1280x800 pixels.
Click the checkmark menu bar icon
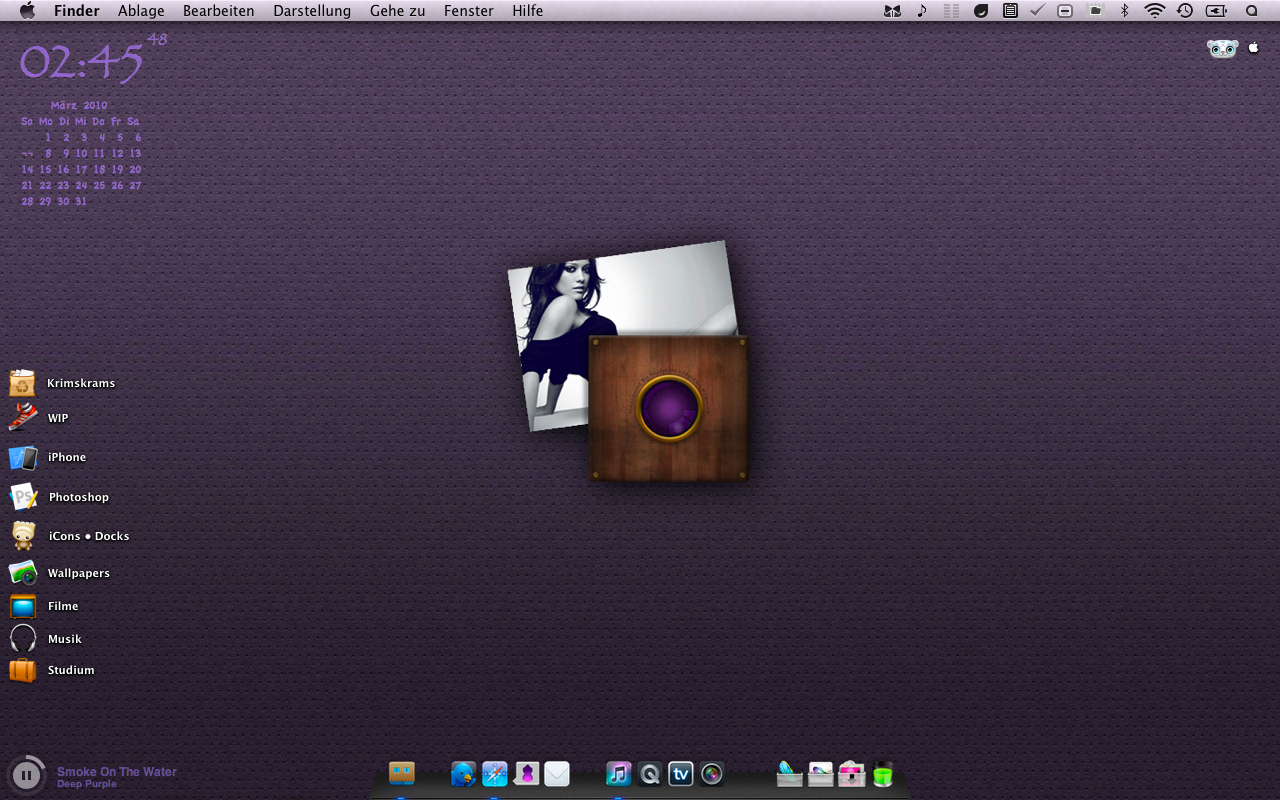(x=1037, y=11)
